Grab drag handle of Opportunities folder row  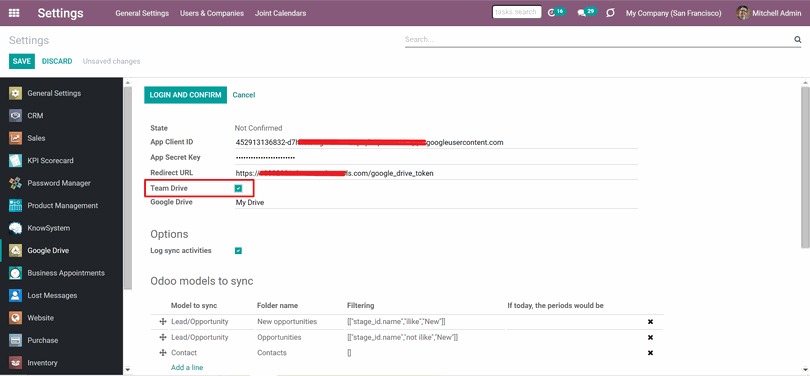[x=163, y=337]
